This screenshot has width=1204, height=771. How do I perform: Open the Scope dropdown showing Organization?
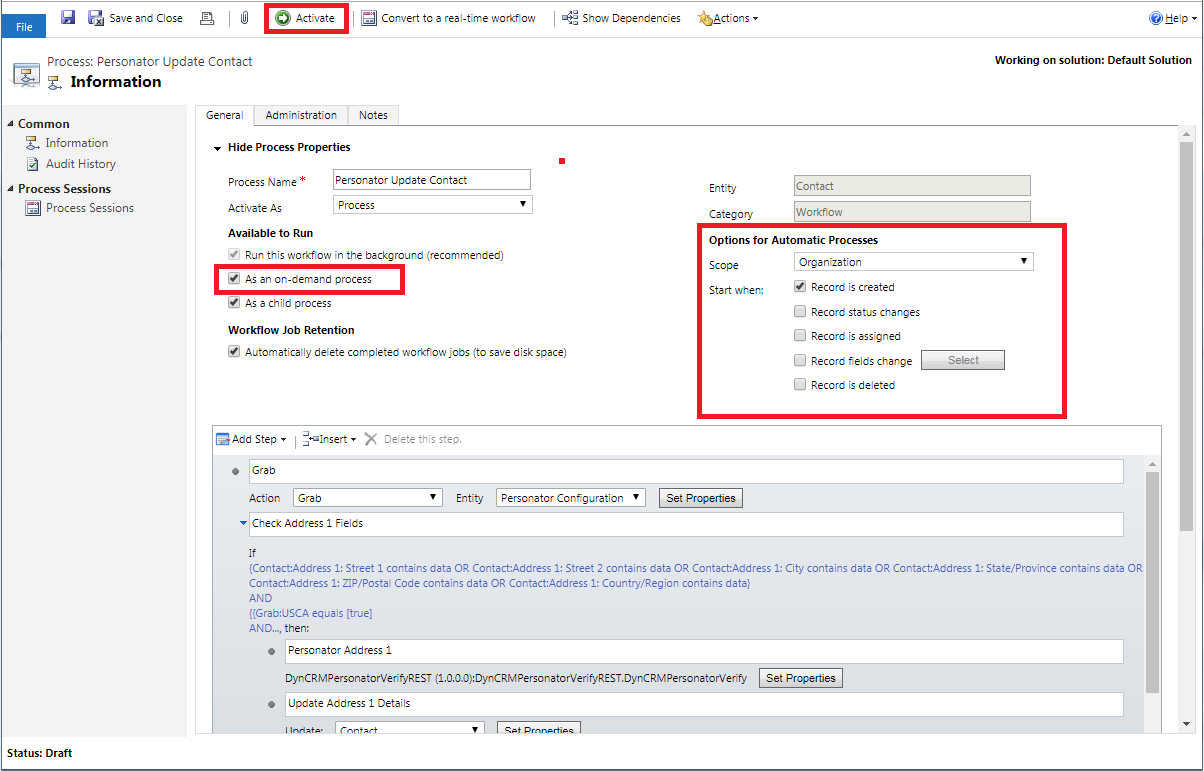point(913,262)
